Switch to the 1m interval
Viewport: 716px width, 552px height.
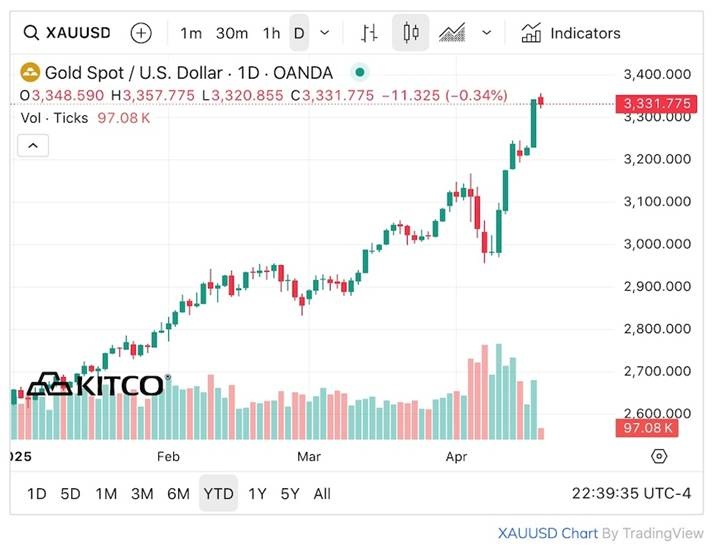point(190,33)
